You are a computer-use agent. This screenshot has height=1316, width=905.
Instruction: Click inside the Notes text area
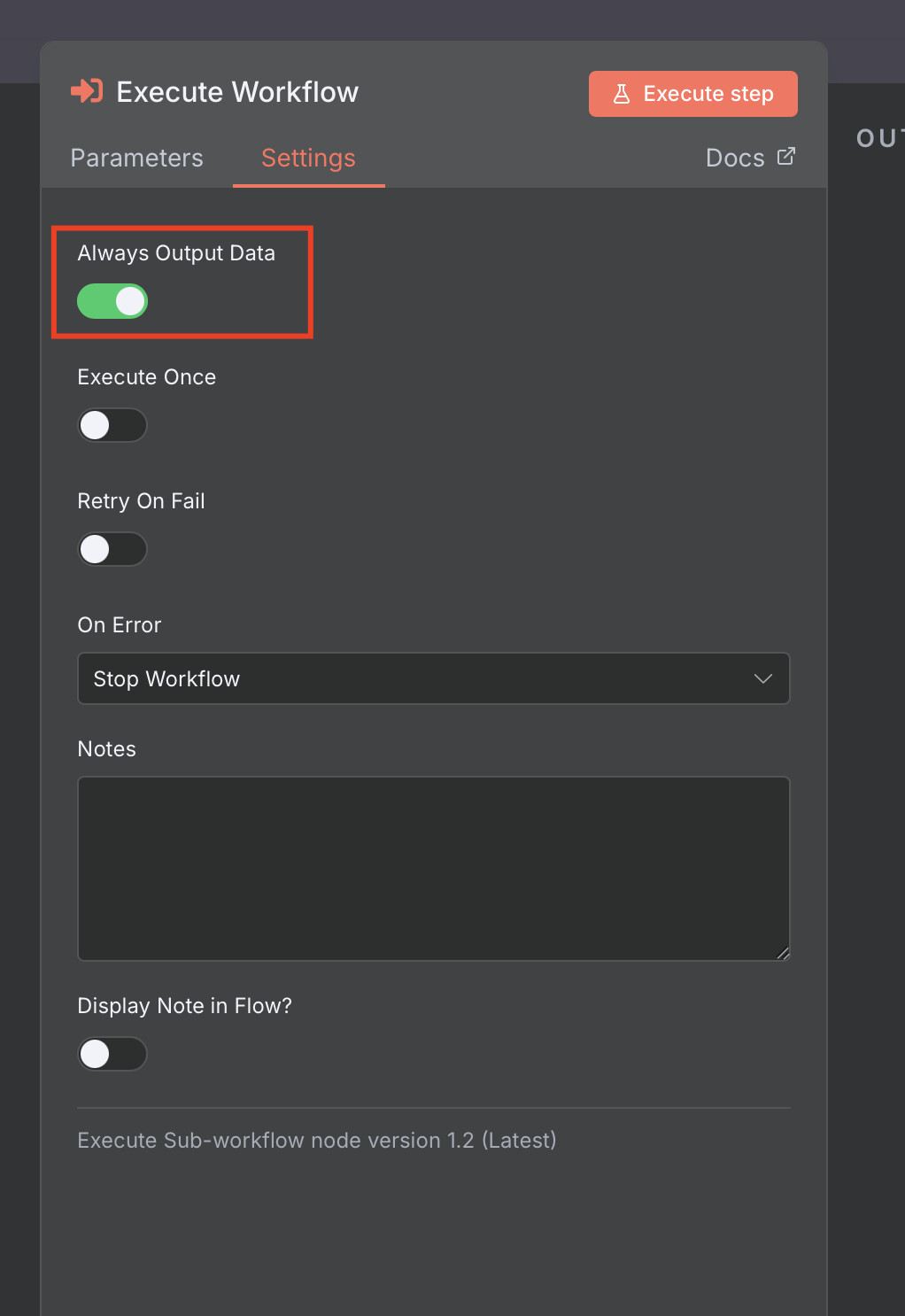point(434,868)
